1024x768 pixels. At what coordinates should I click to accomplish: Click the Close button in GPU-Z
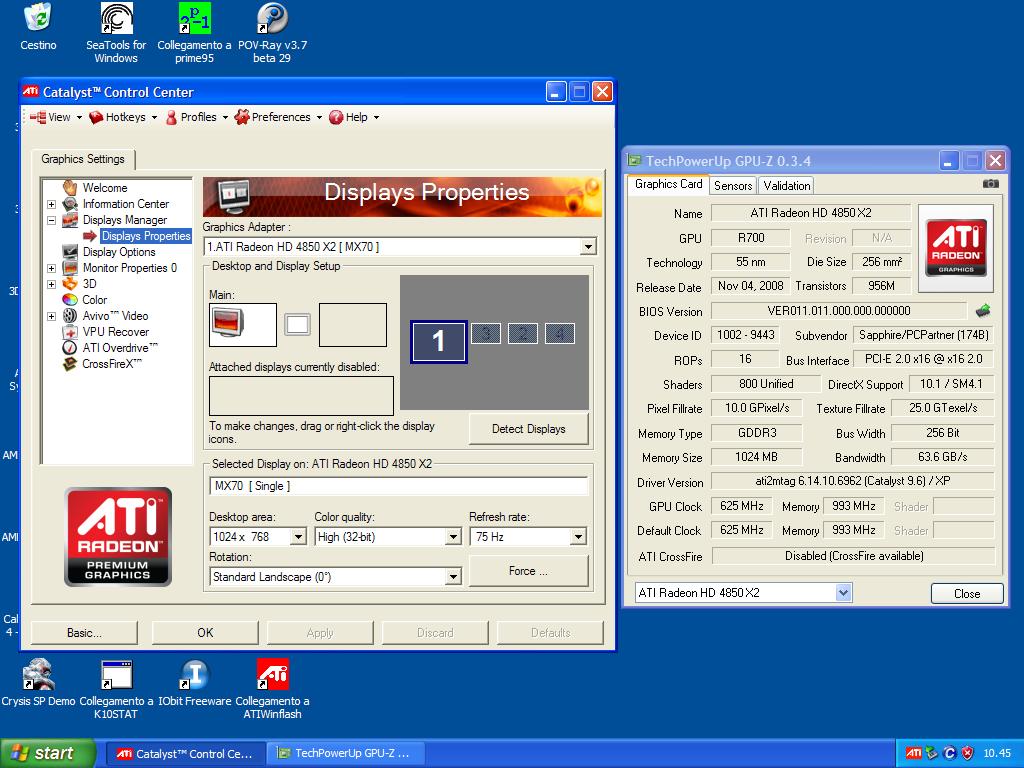pos(967,594)
